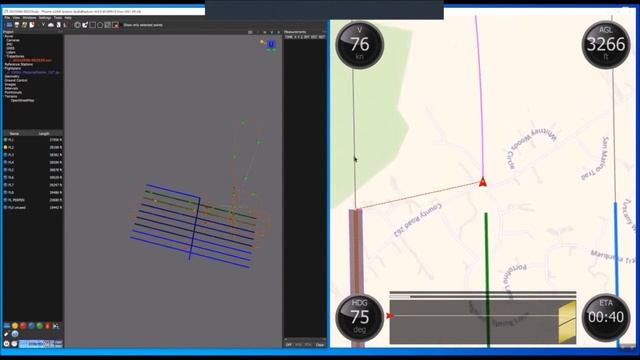Toggle the FL8 flight line marker

coord(5,192)
